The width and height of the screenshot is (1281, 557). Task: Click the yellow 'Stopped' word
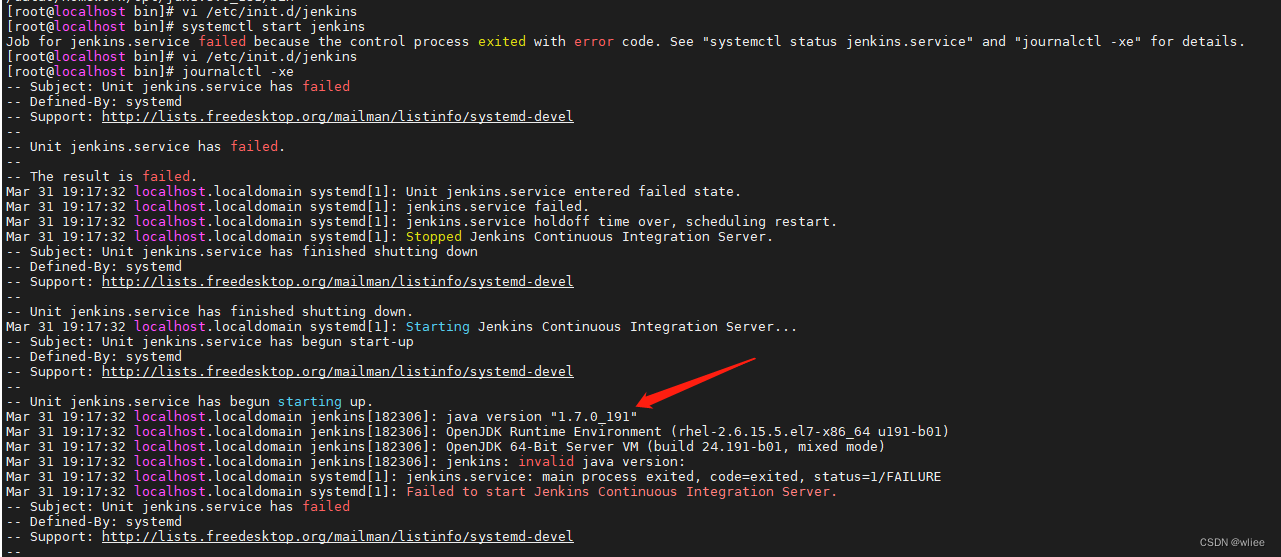[x=434, y=236]
